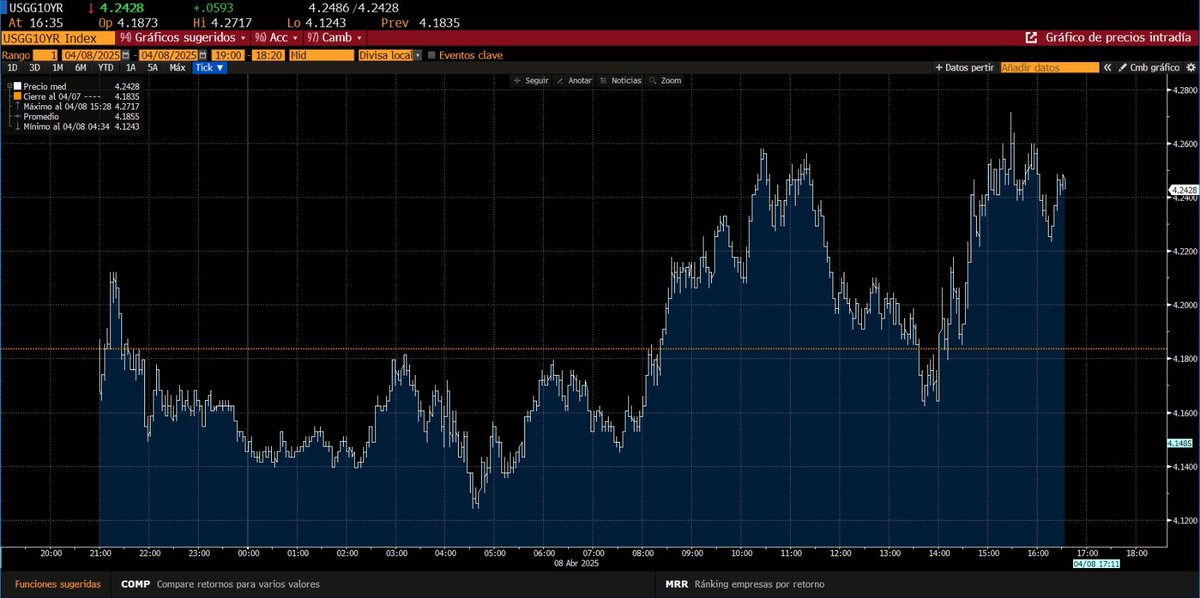Select the 1M range tab
This screenshot has width=1200, height=598.
coord(58,67)
